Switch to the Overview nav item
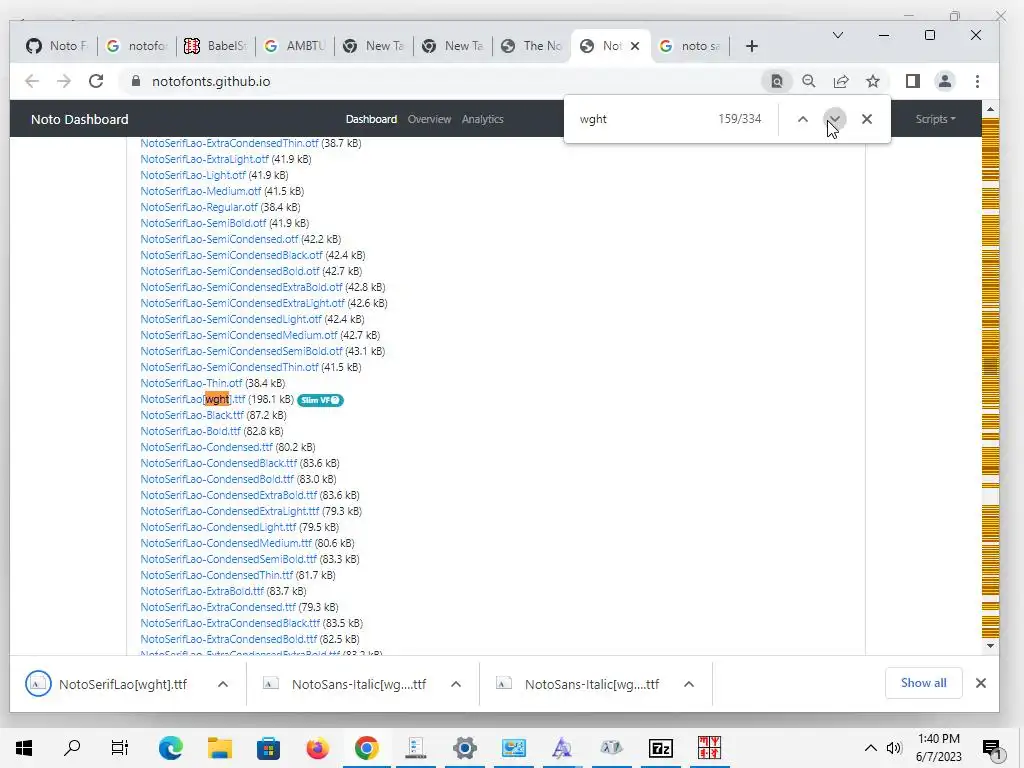 coord(429,119)
